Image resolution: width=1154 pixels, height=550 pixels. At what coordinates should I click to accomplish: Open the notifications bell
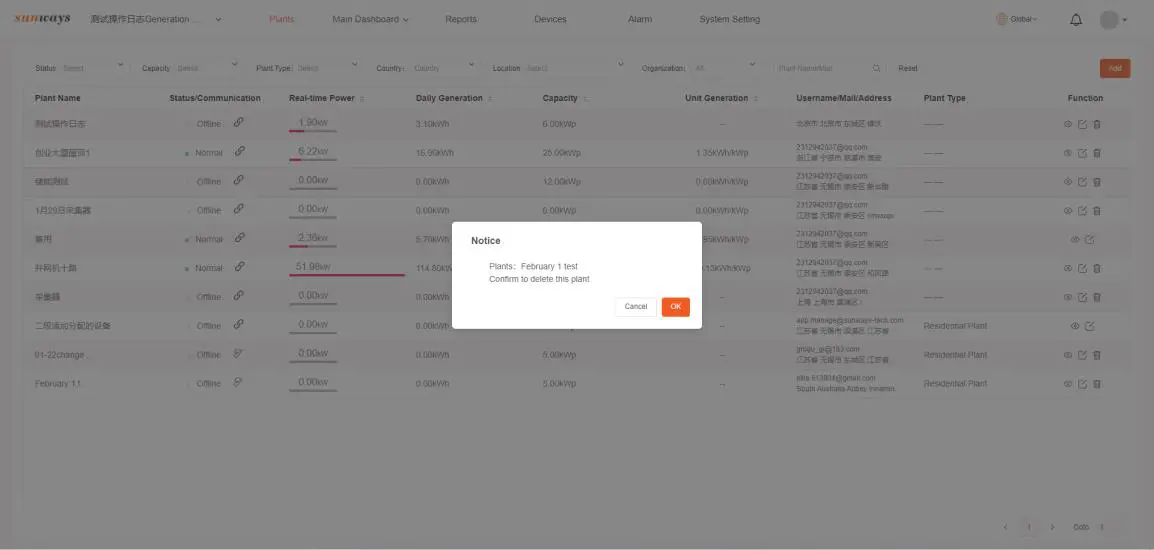(x=1075, y=20)
